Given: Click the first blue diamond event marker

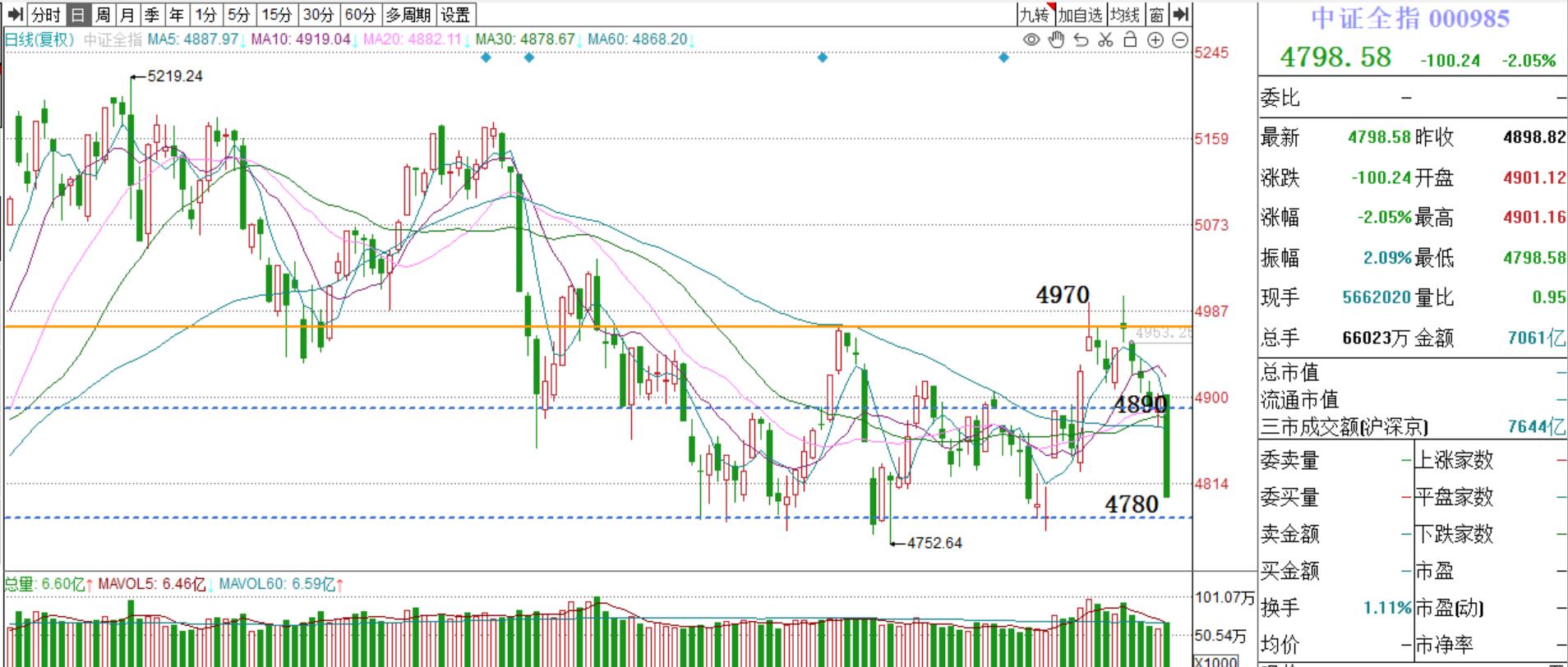Looking at the screenshot, I should coord(487,57).
